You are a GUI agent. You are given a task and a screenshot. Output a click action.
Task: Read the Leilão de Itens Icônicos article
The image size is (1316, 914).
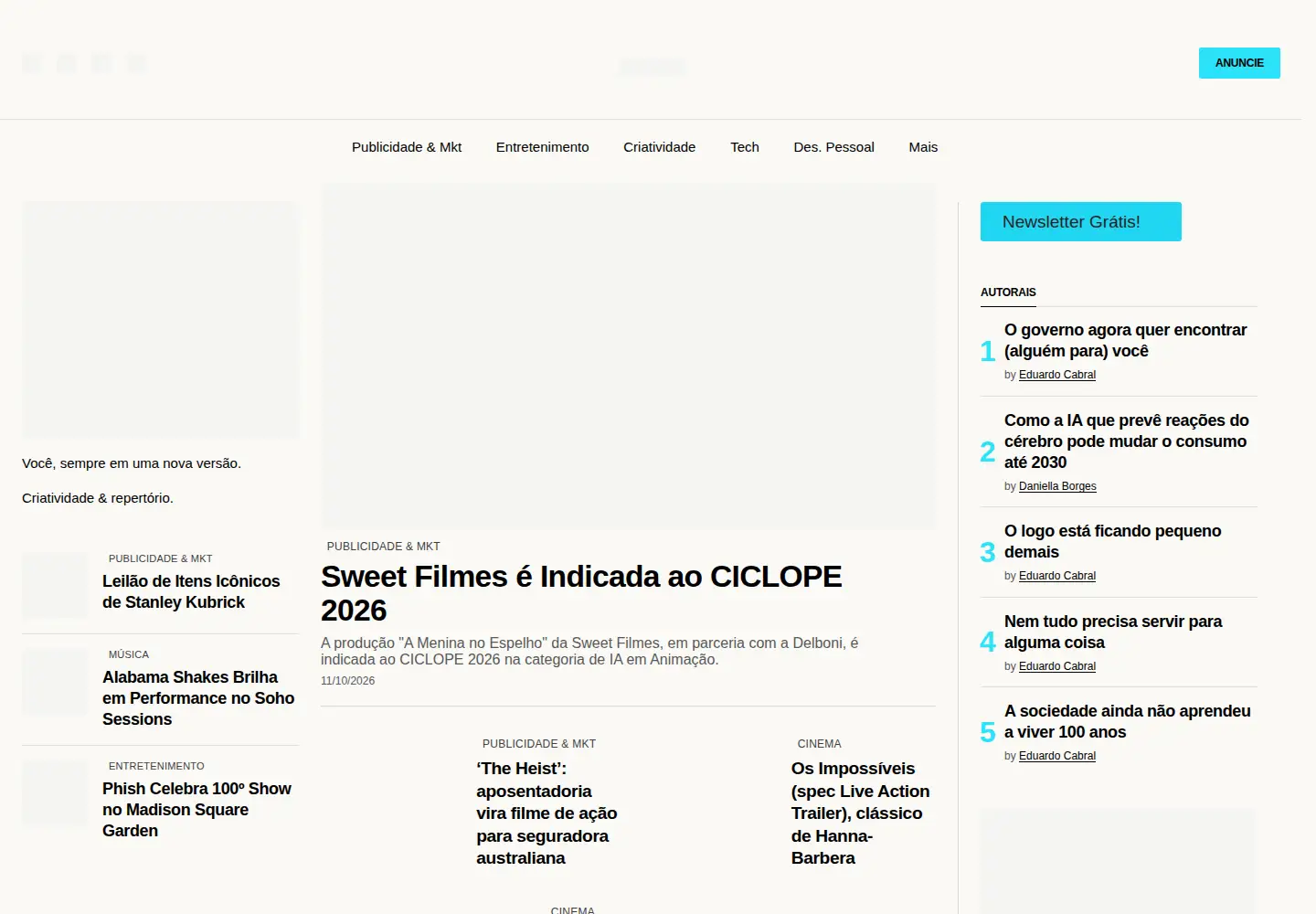191,591
